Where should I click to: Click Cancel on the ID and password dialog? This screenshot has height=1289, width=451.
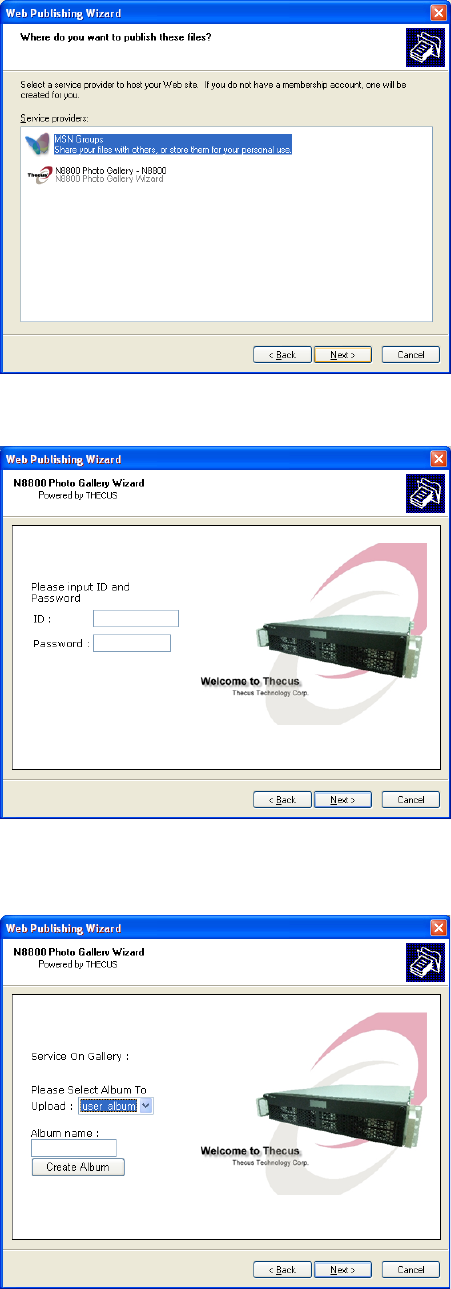point(410,800)
